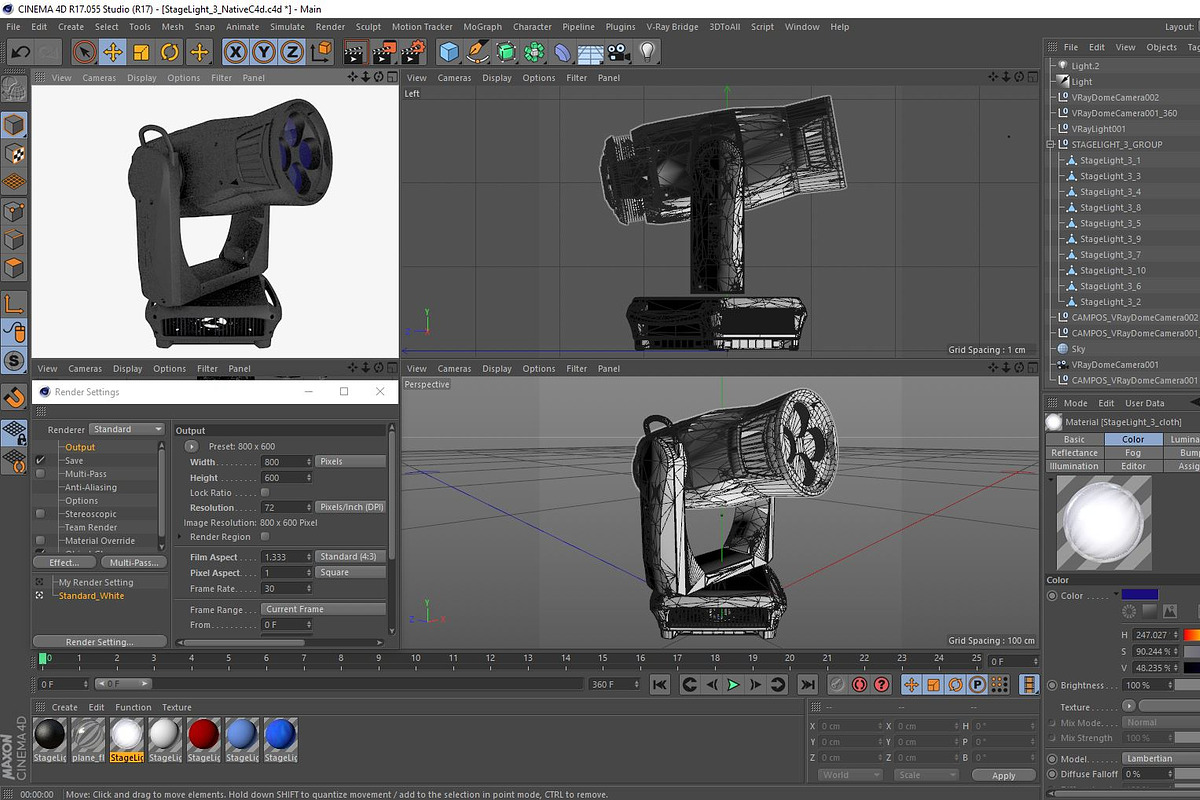This screenshot has width=1200, height=800.
Task: Toggle the Render Region checkbox
Action: [265, 537]
